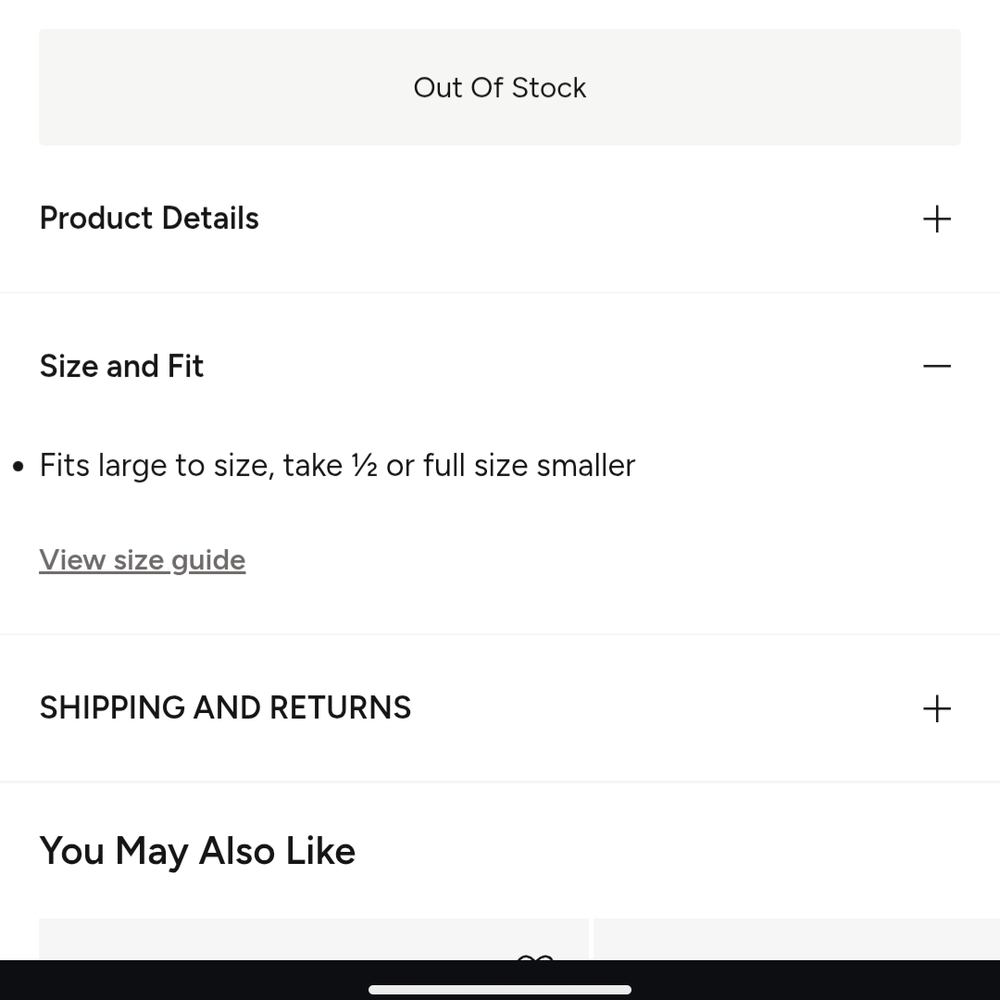The image size is (1000, 1000).
Task: Expand the SHIPPING AND RETURNS heading
Action: [x=225, y=708]
